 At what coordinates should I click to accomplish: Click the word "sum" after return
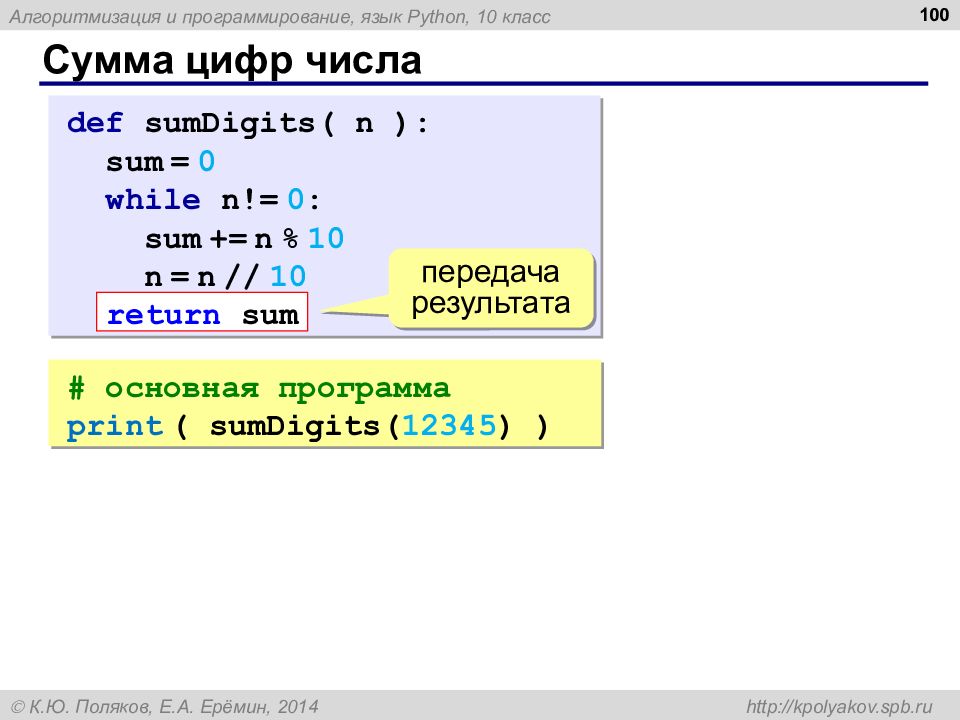[x=270, y=315]
